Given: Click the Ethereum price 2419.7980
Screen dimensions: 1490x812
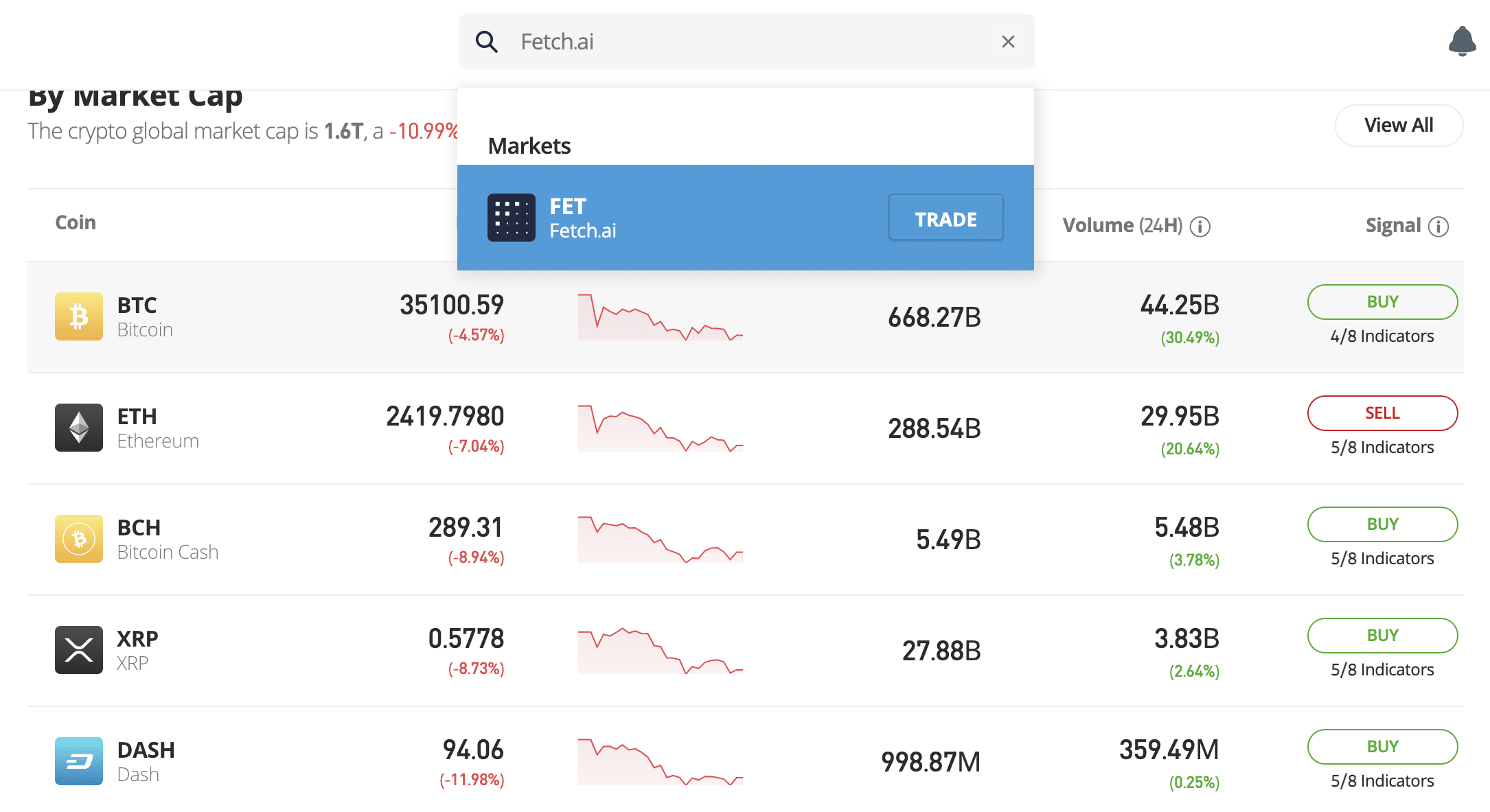Looking at the screenshot, I should 445,417.
